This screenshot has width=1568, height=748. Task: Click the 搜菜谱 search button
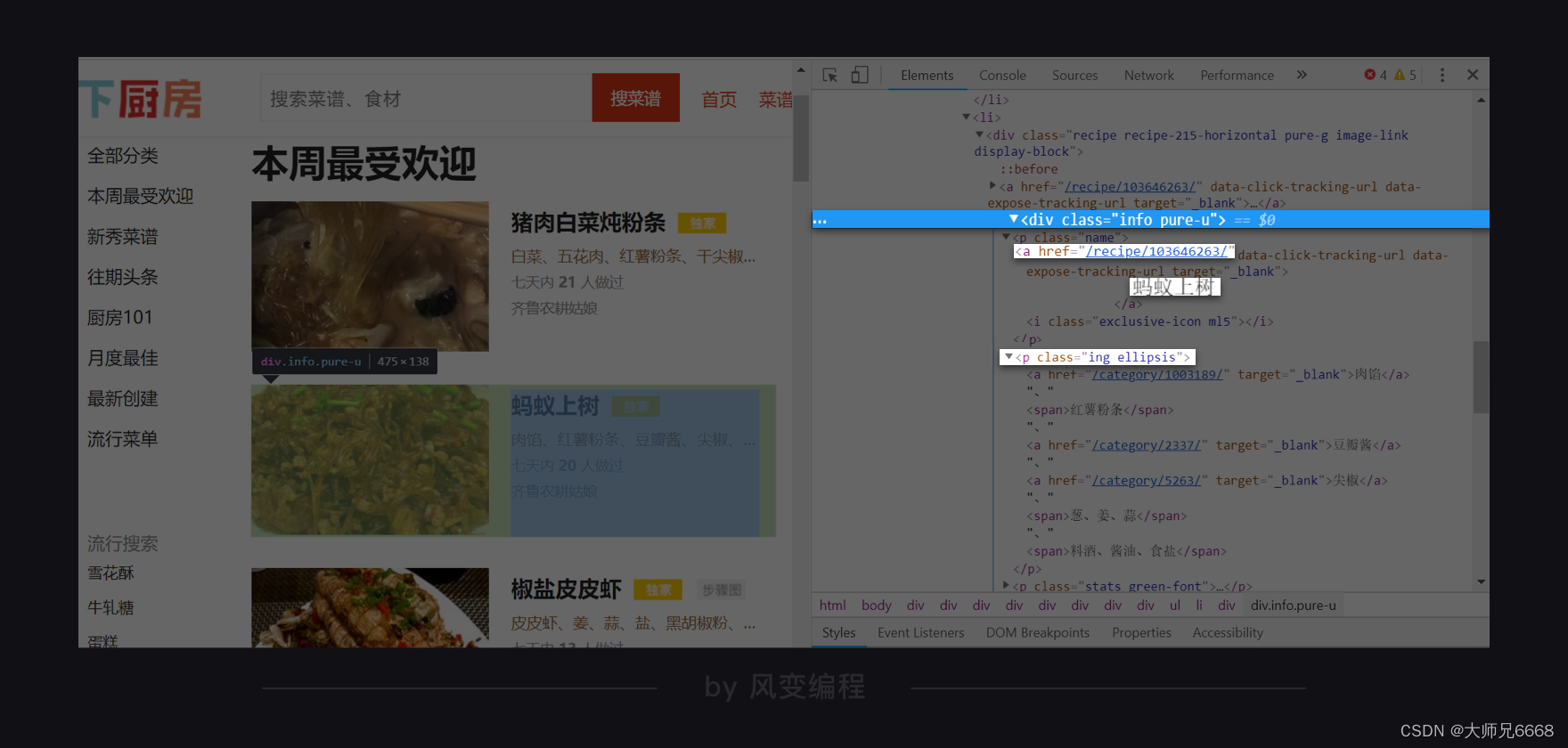tap(635, 98)
